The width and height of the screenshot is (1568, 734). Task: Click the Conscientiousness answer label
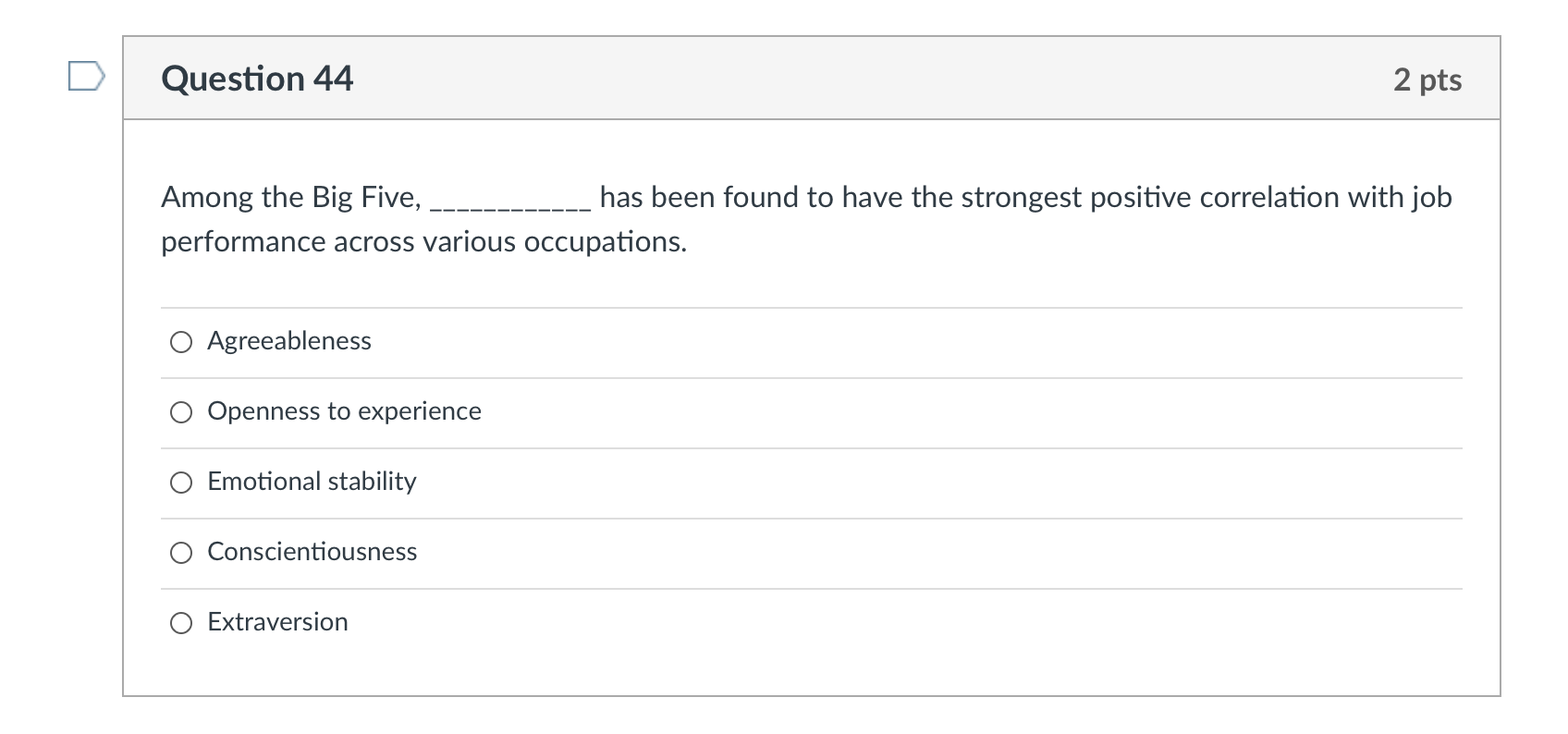coord(312,552)
